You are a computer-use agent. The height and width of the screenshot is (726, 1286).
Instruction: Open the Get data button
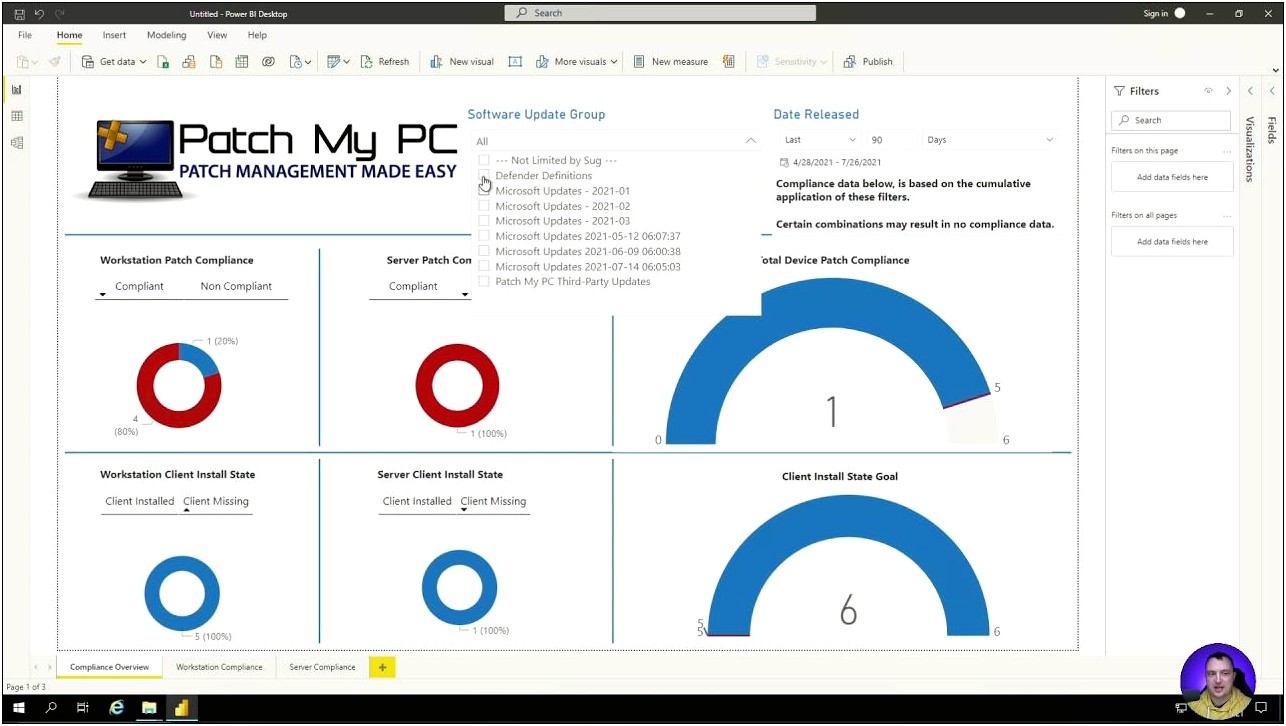(x=113, y=62)
